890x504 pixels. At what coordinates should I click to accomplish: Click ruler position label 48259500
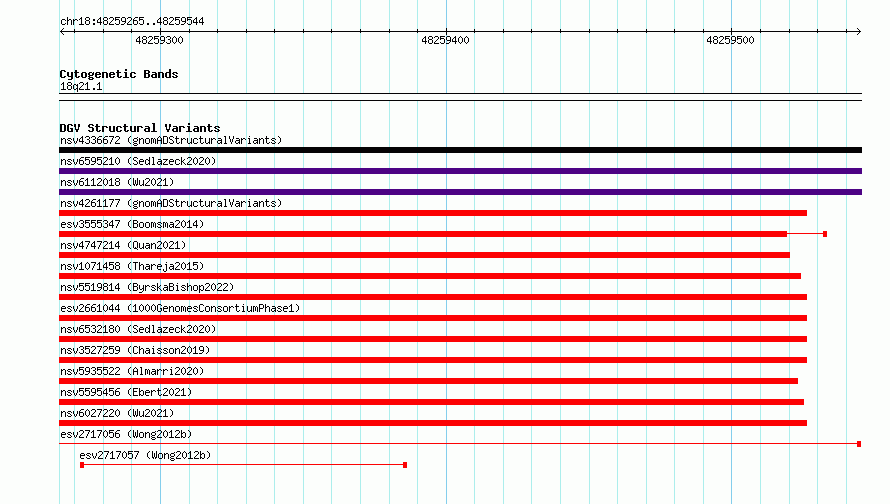[x=731, y=40]
